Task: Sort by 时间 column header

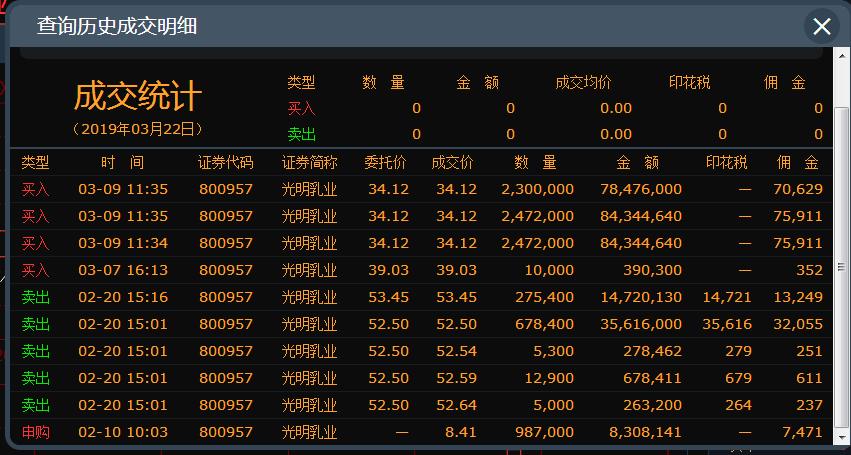Action: point(122,163)
